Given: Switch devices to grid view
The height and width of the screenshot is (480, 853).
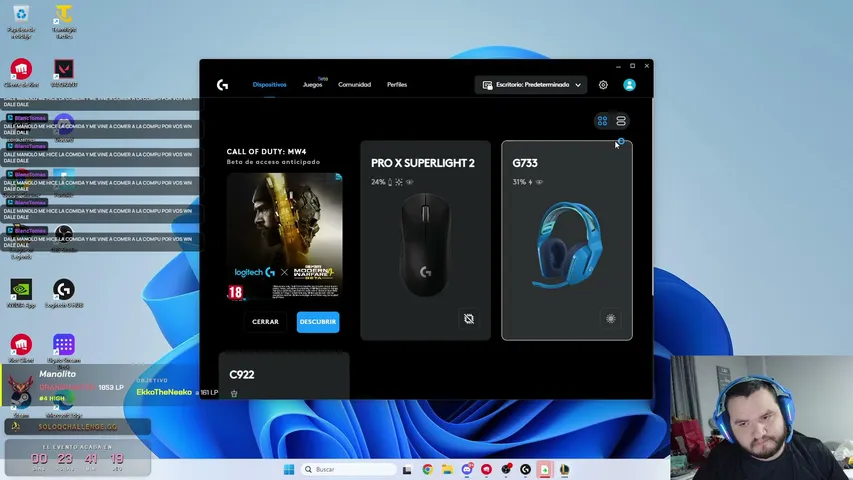Looking at the screenshot, I should [602, 121].
